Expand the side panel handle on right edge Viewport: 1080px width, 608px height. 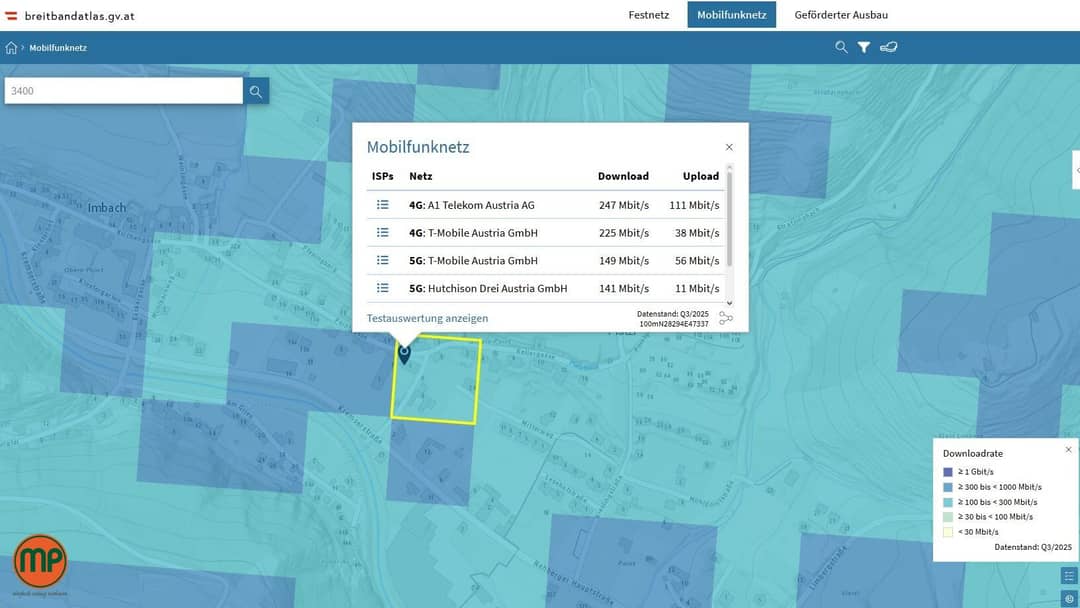tap(1077, 170)
